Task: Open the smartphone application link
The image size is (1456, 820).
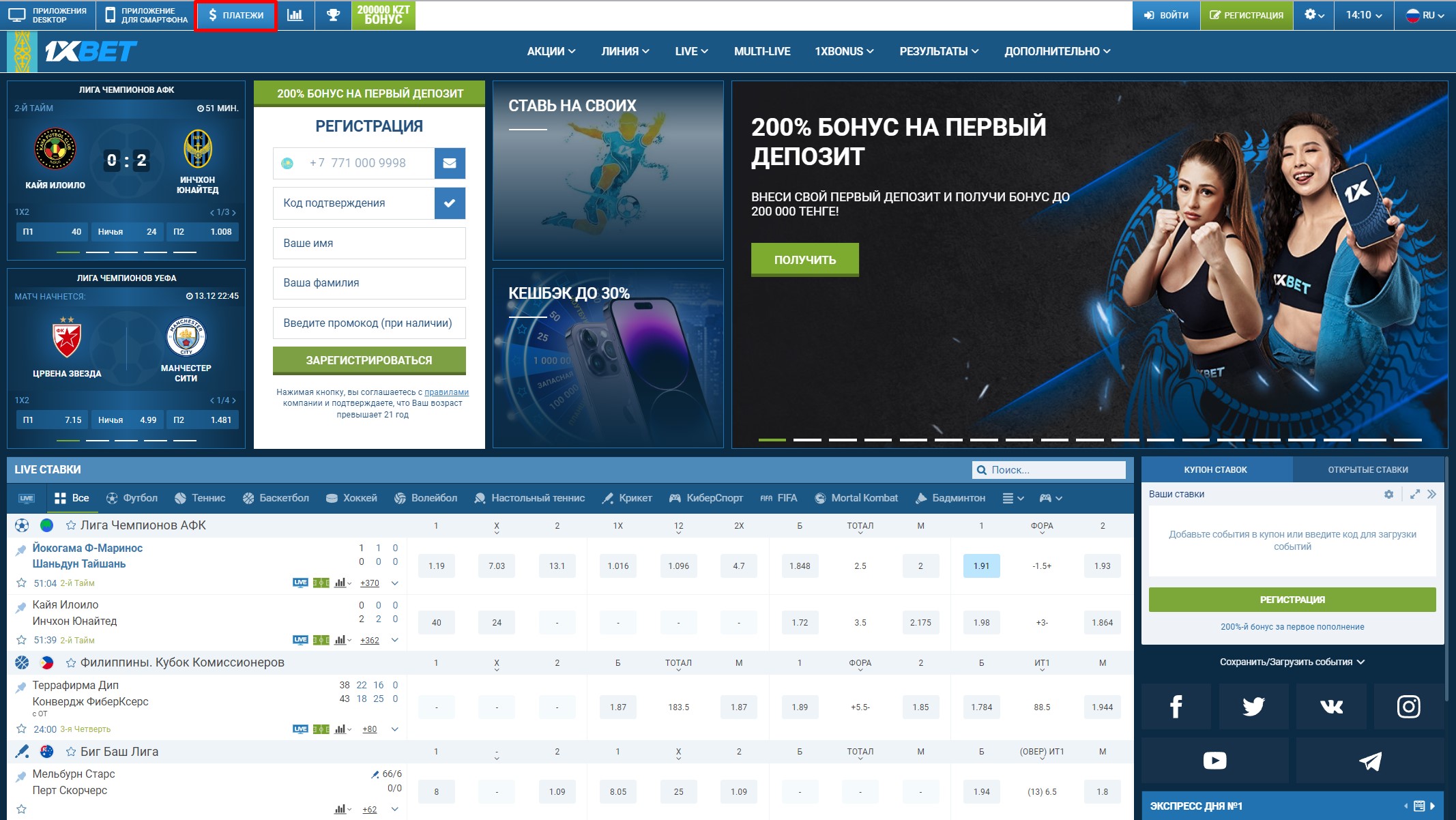Action: pos(145,15)
